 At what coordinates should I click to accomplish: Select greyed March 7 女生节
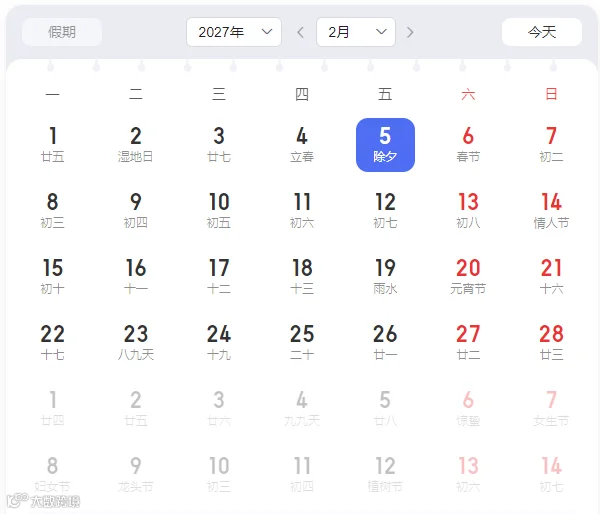click(551, 409)
